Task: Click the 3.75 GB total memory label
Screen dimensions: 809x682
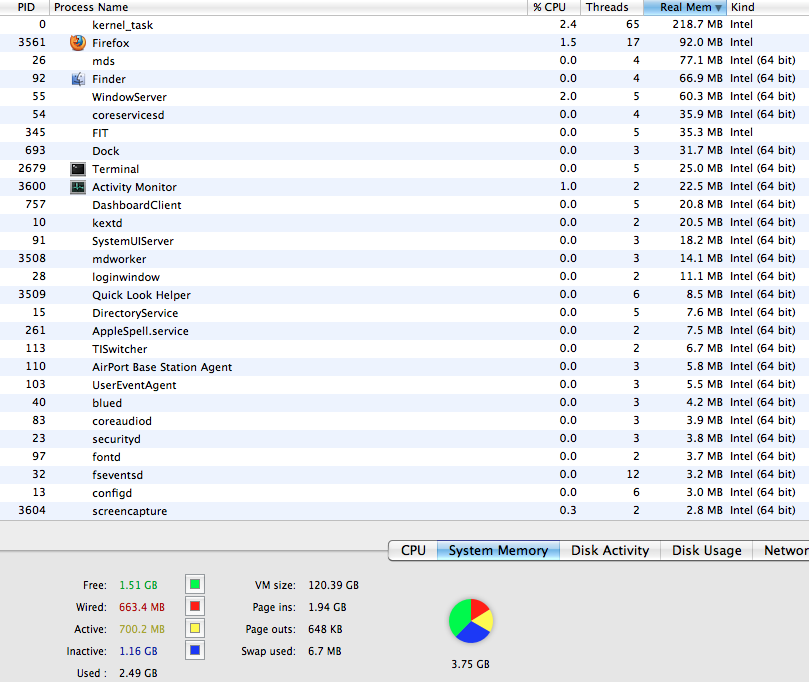Action: 471,664
